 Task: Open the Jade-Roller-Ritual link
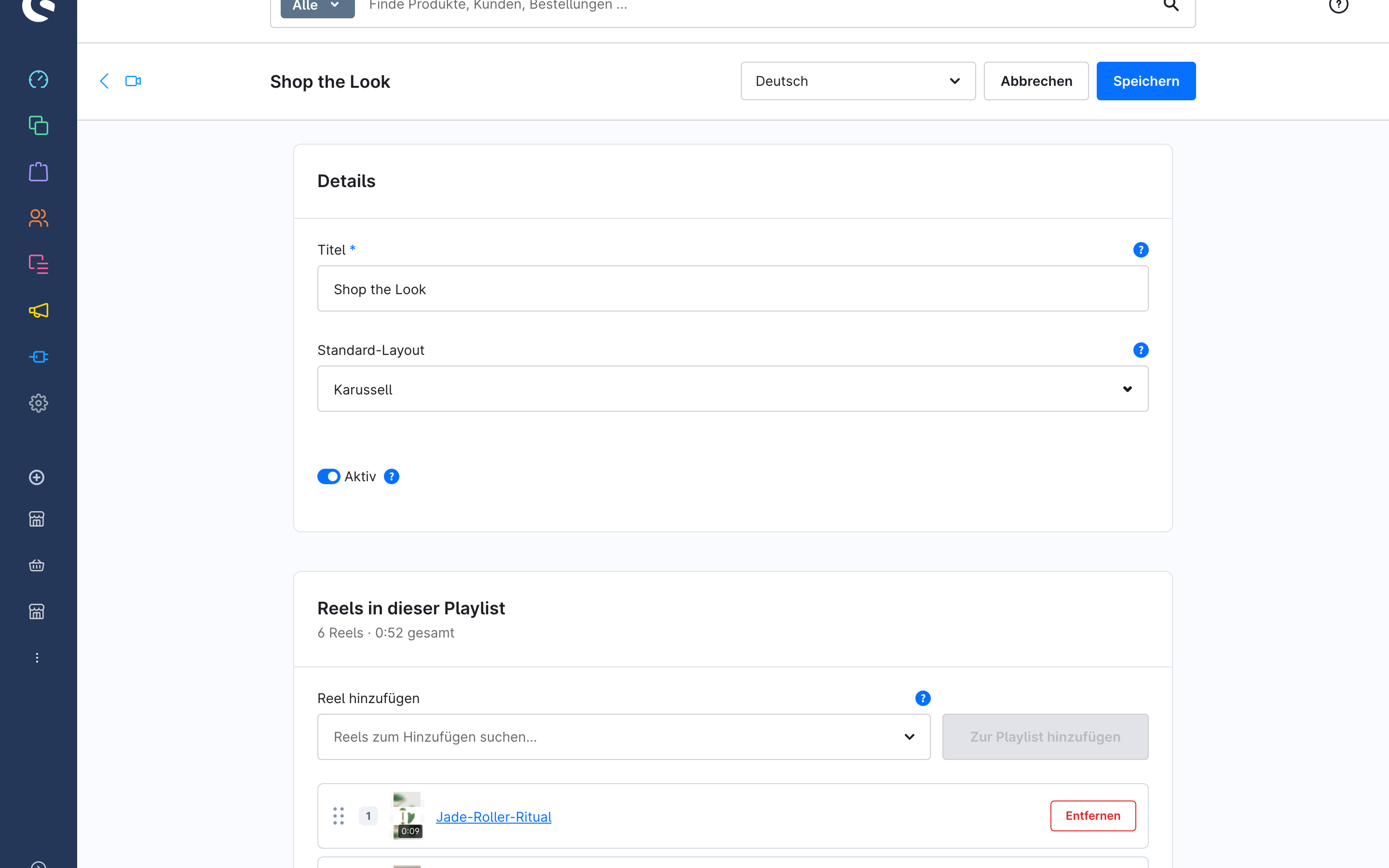tap(493, 817)
